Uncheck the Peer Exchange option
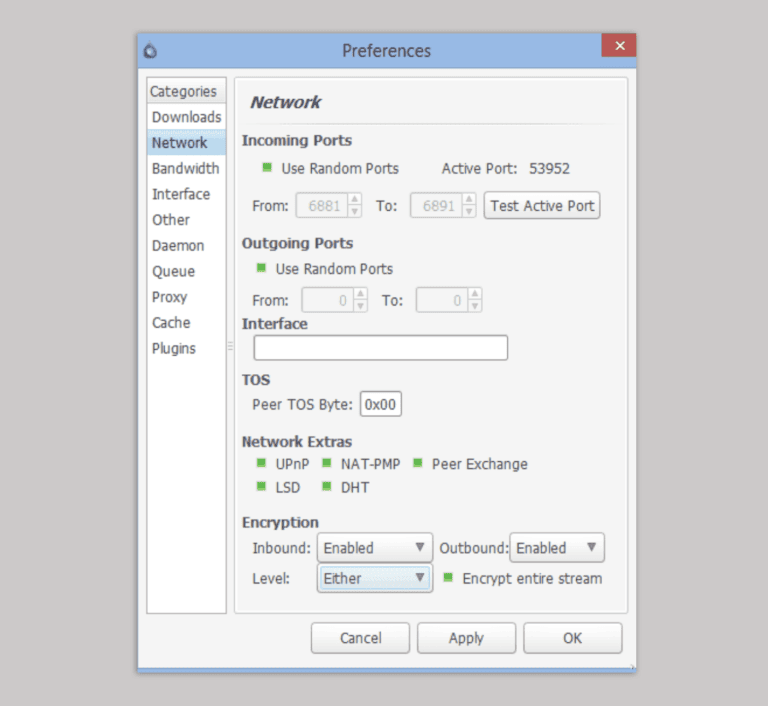The image size is (768, 706). [418, 463]
